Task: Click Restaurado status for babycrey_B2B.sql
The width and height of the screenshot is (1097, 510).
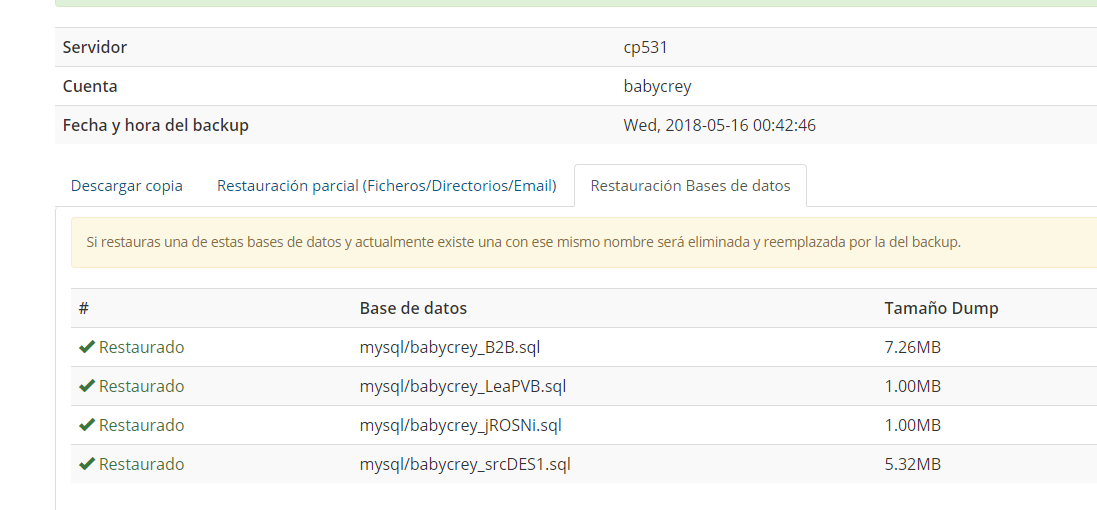Action: pos(141,347)
